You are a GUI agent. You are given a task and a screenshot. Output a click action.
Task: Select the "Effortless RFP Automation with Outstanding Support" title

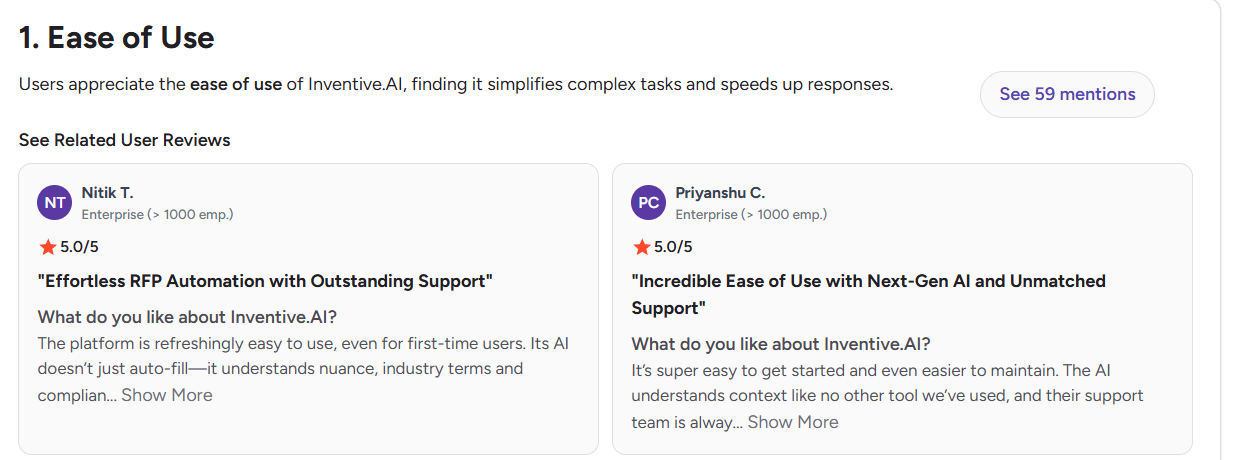(x=265, y=281)
